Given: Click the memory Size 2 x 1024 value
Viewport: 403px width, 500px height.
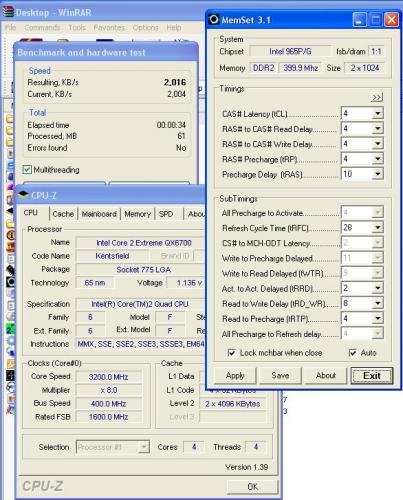Looking at the screenshot, I should pyautogui.click(x=364, y=68).
